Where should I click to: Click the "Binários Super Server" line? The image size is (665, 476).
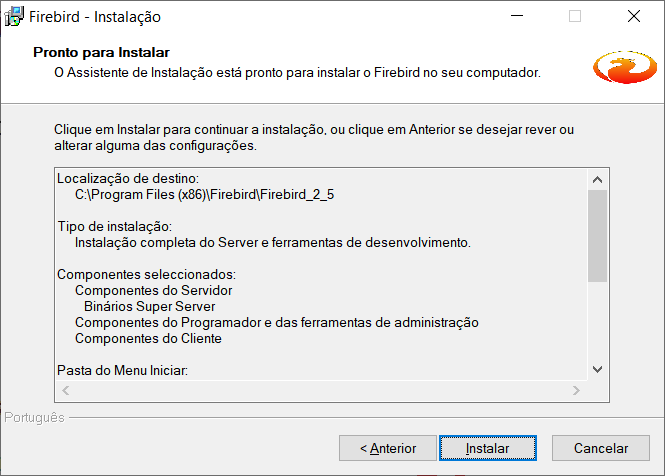click(149, 306)
